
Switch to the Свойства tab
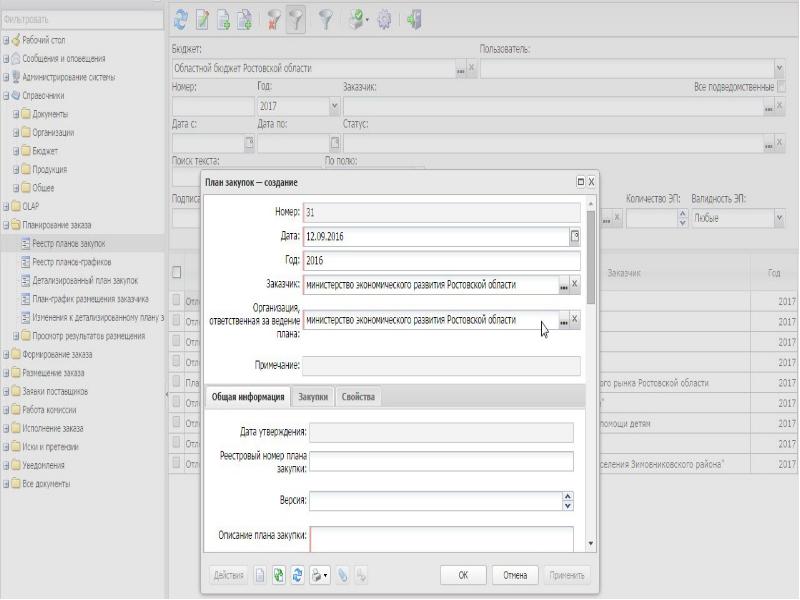click(358, 397)
